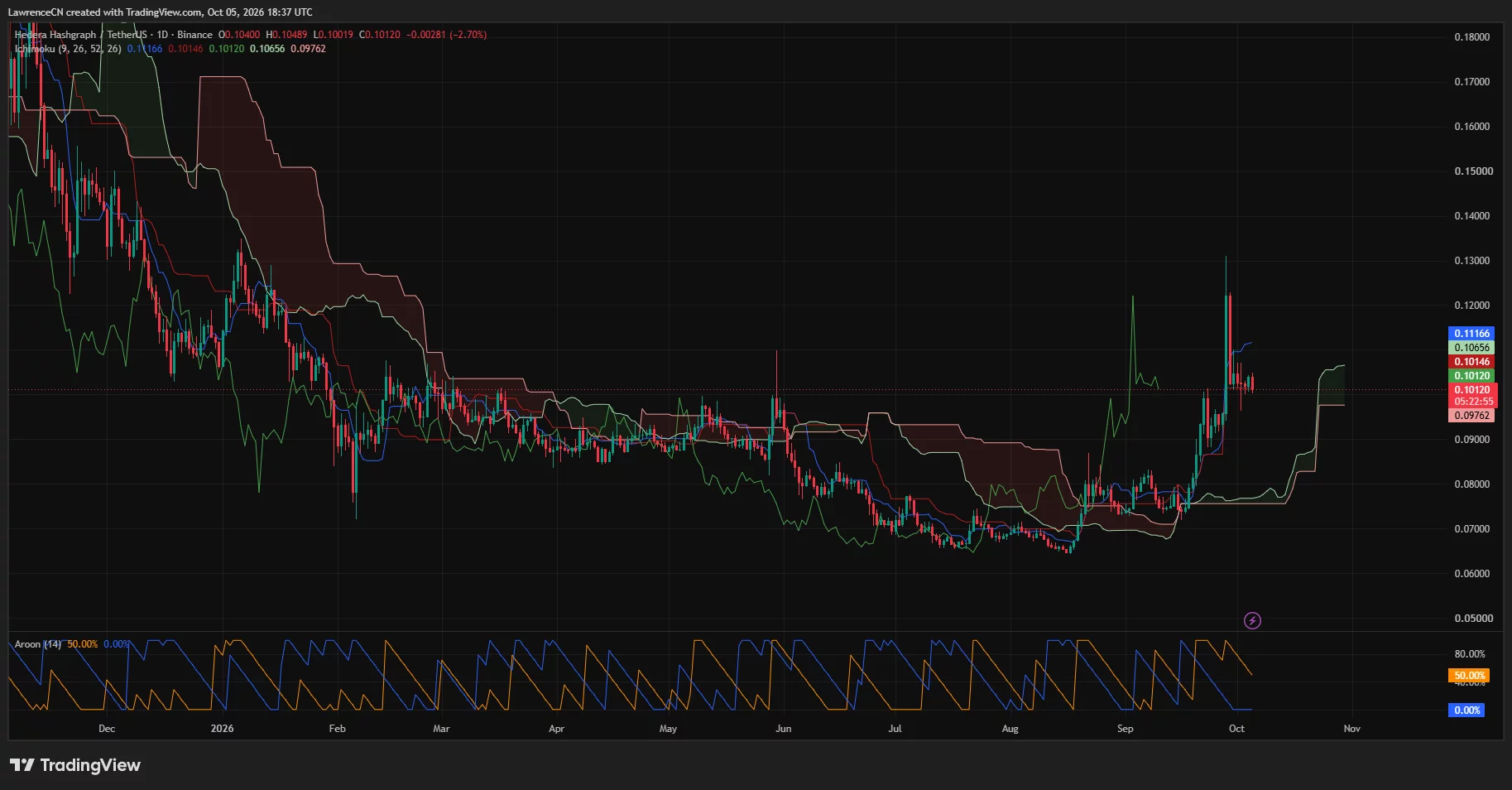Click the open value O0.10400 in the legend

(239, 35)
